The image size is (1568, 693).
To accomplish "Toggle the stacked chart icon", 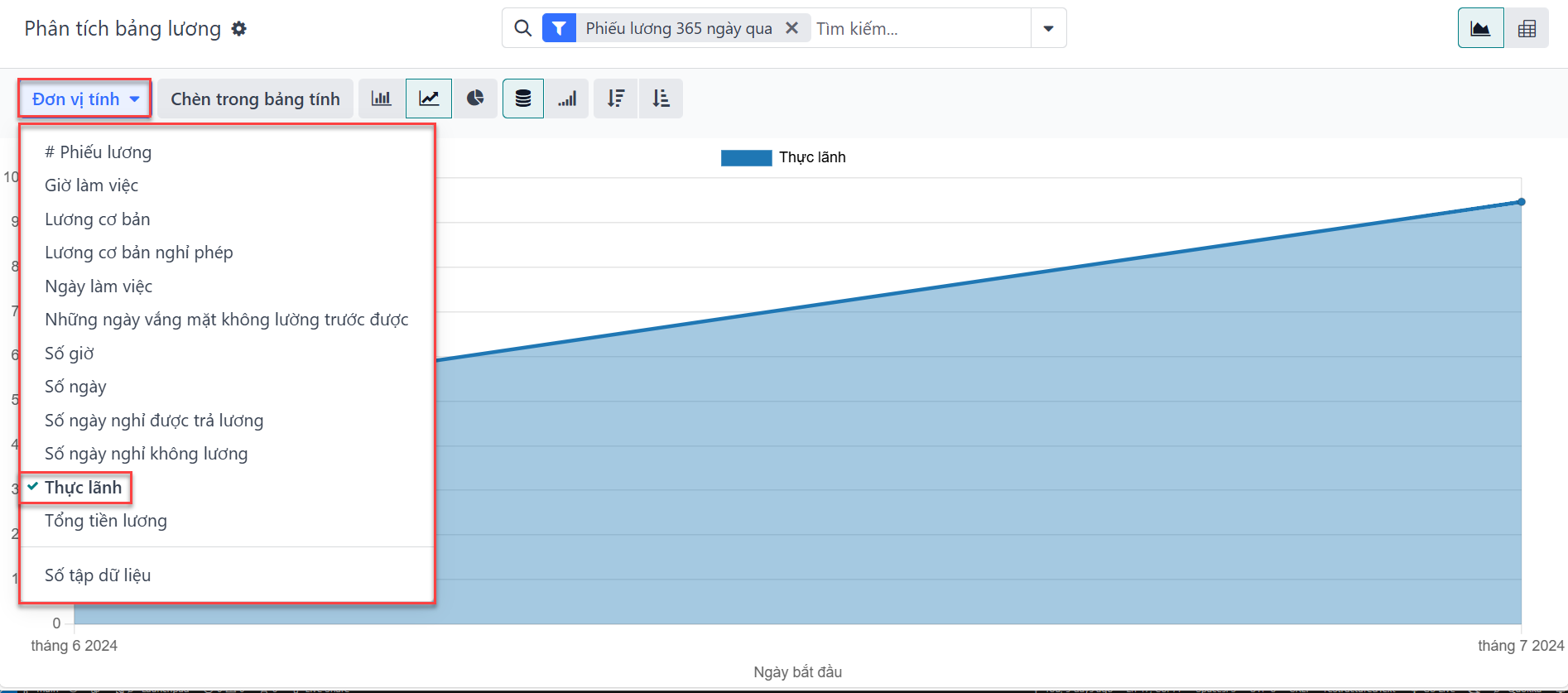I will pos(523,99).
